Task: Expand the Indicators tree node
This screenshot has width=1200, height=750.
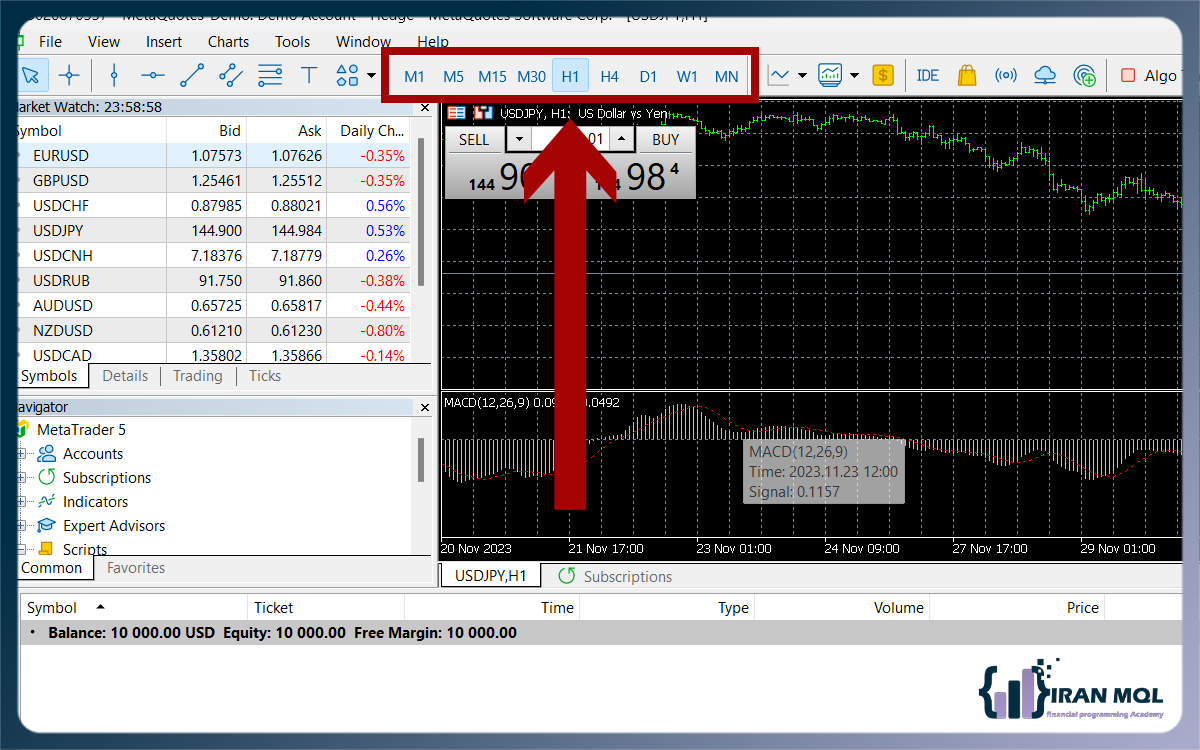Action: pyautogui.click(x=21, y=502)
